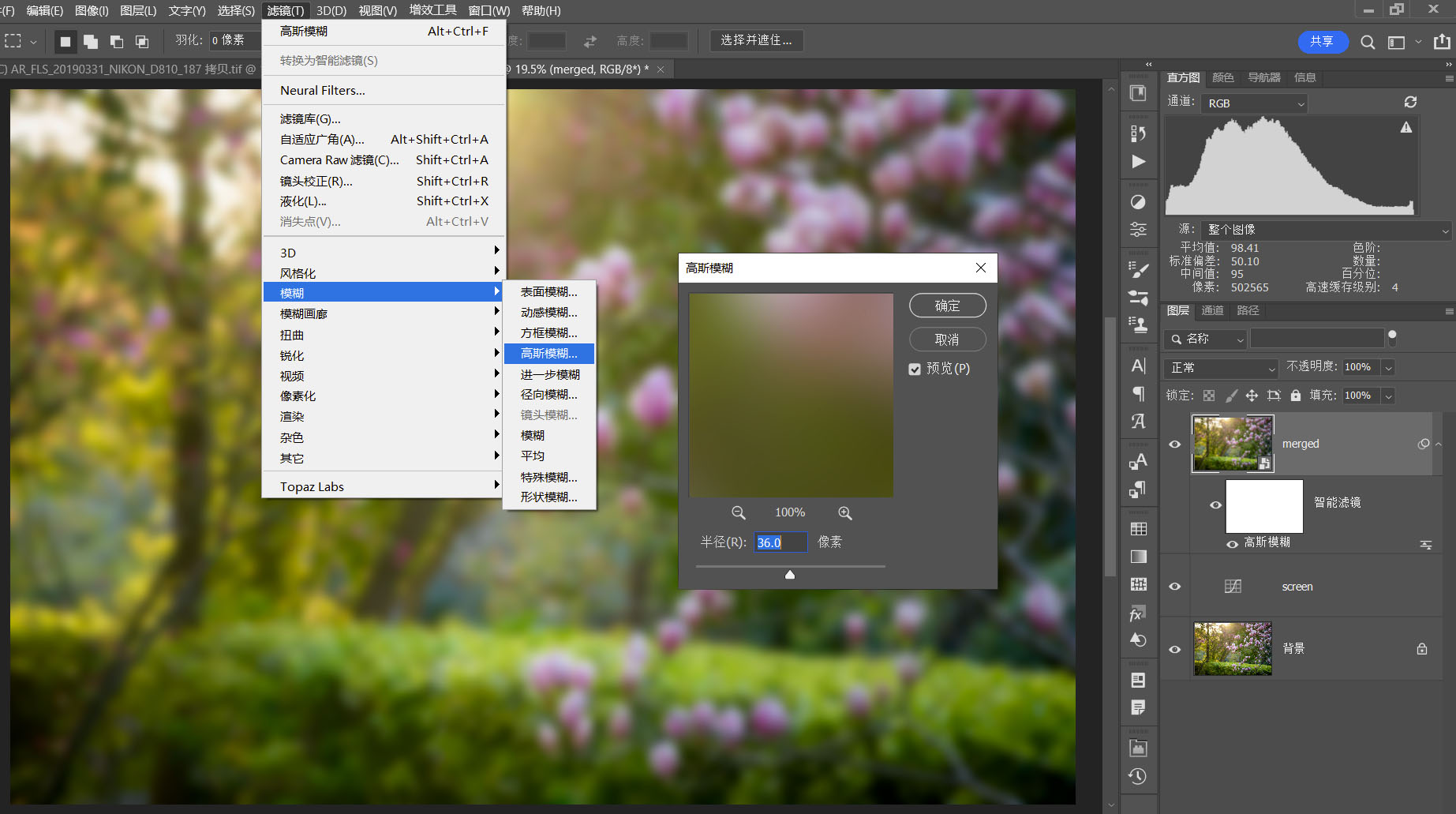Open the Adjustments panel circle icon
Screen dimensions: 1456x814
click(x=1138, y=202)
